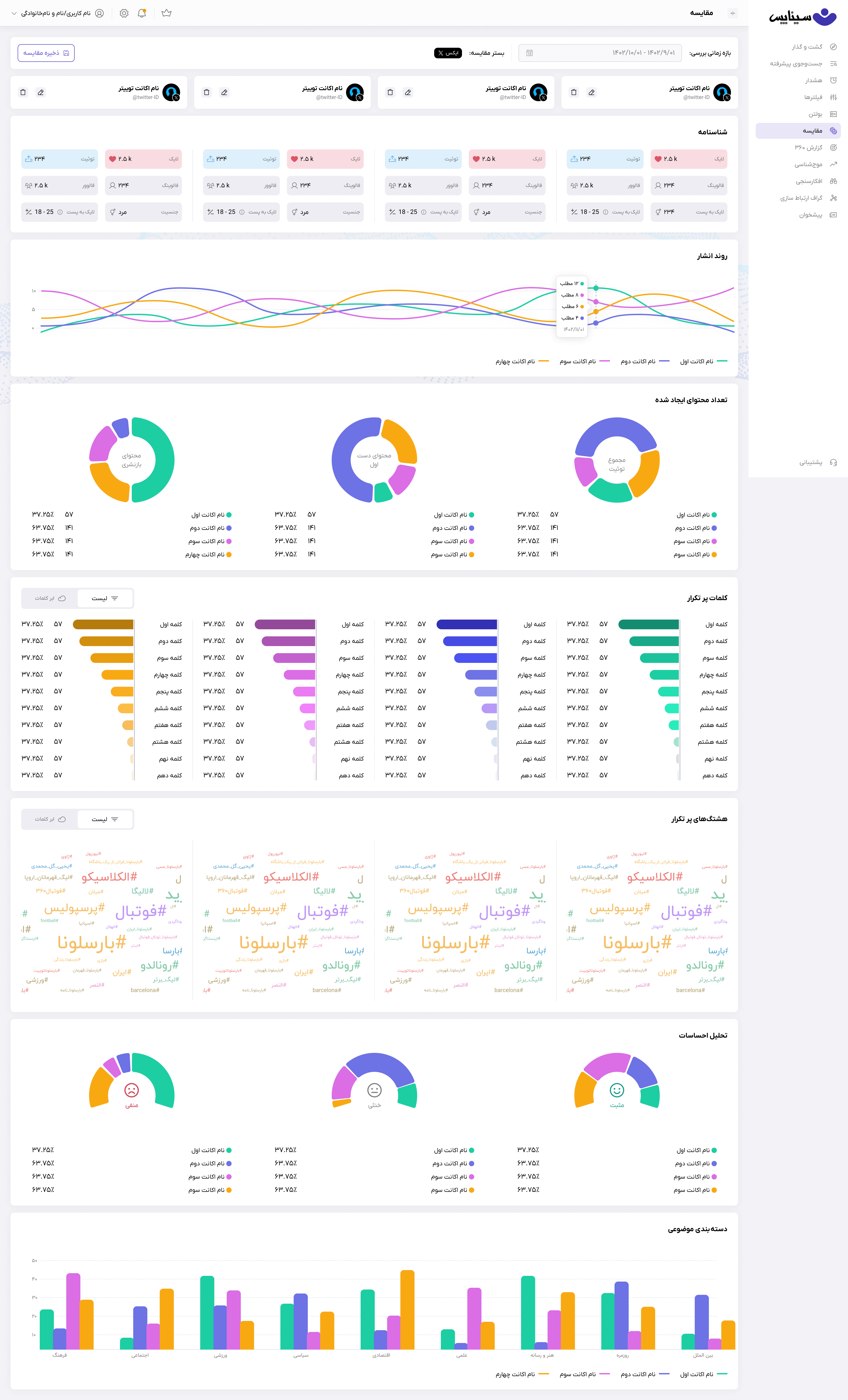Open the X platform selector

pyautogui.click(x=448, y=53)
